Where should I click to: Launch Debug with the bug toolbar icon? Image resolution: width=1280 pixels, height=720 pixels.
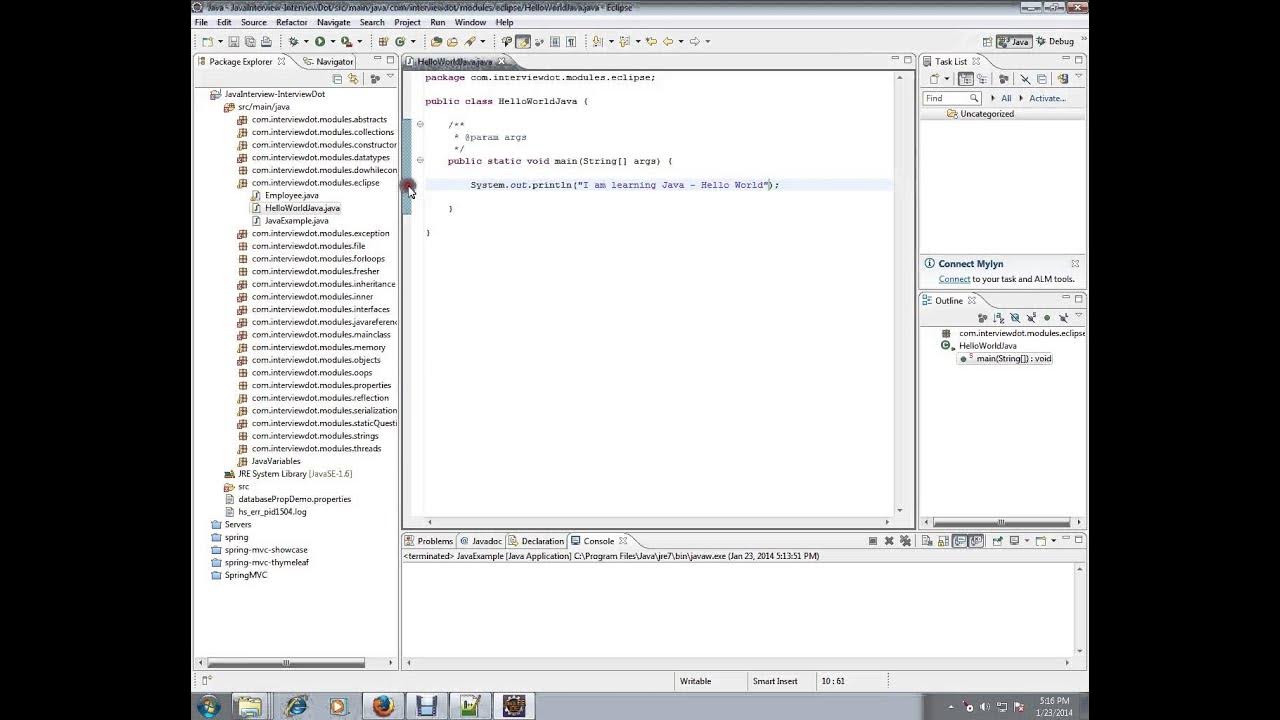(x=293, y=41)
